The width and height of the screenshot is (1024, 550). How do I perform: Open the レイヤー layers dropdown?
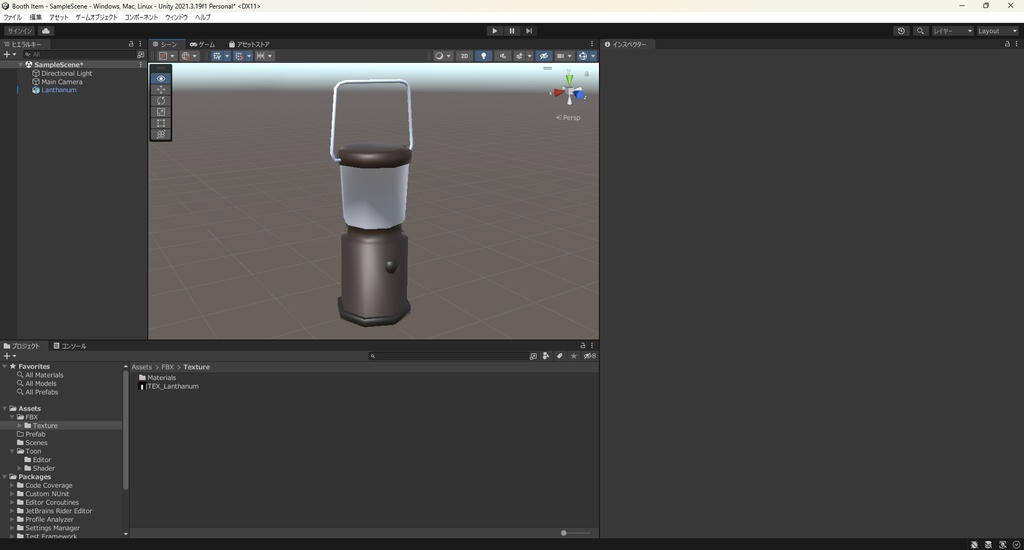point(951,31)
